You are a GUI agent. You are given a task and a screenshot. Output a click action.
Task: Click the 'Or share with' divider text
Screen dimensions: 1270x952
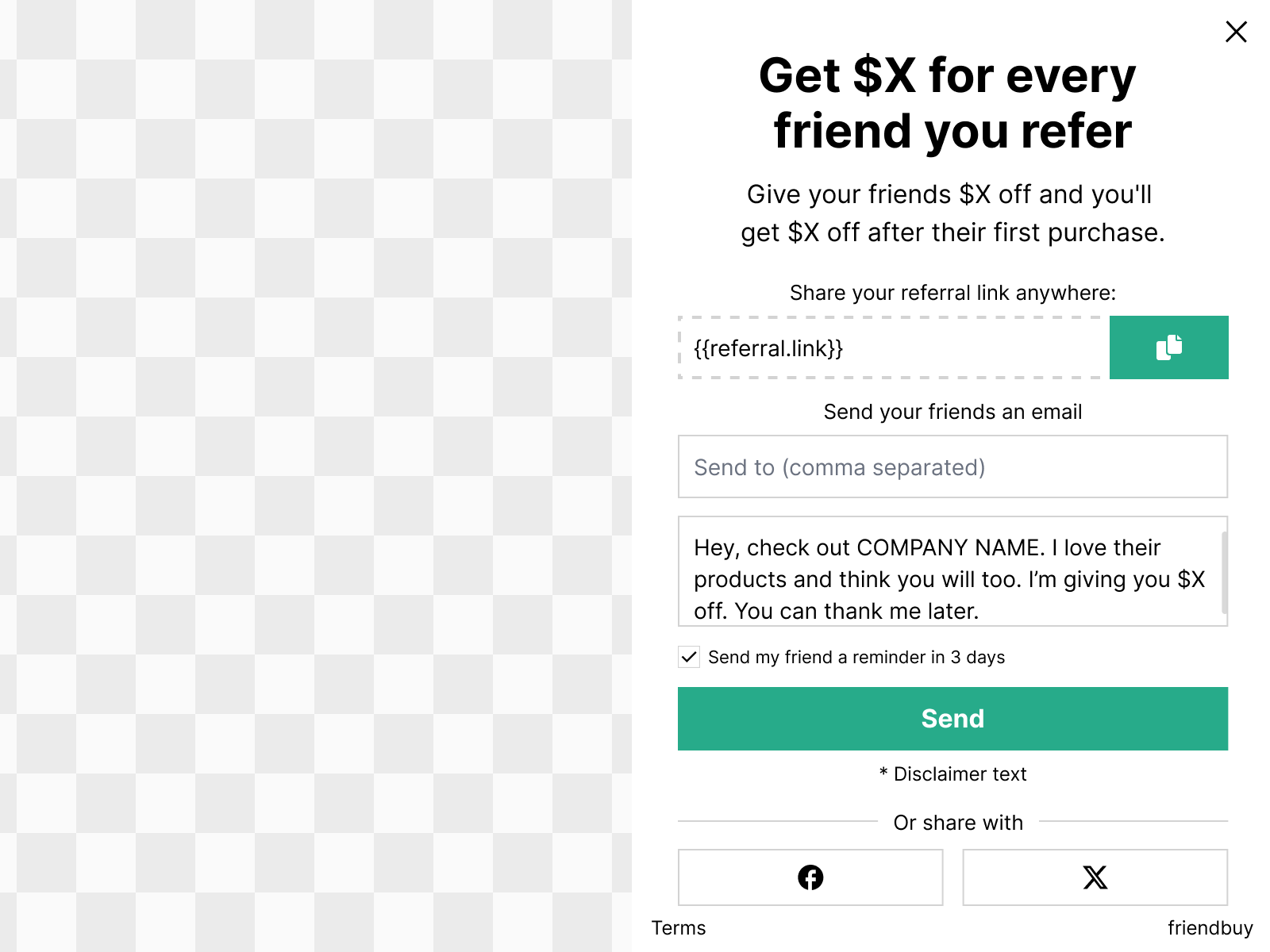958,823
